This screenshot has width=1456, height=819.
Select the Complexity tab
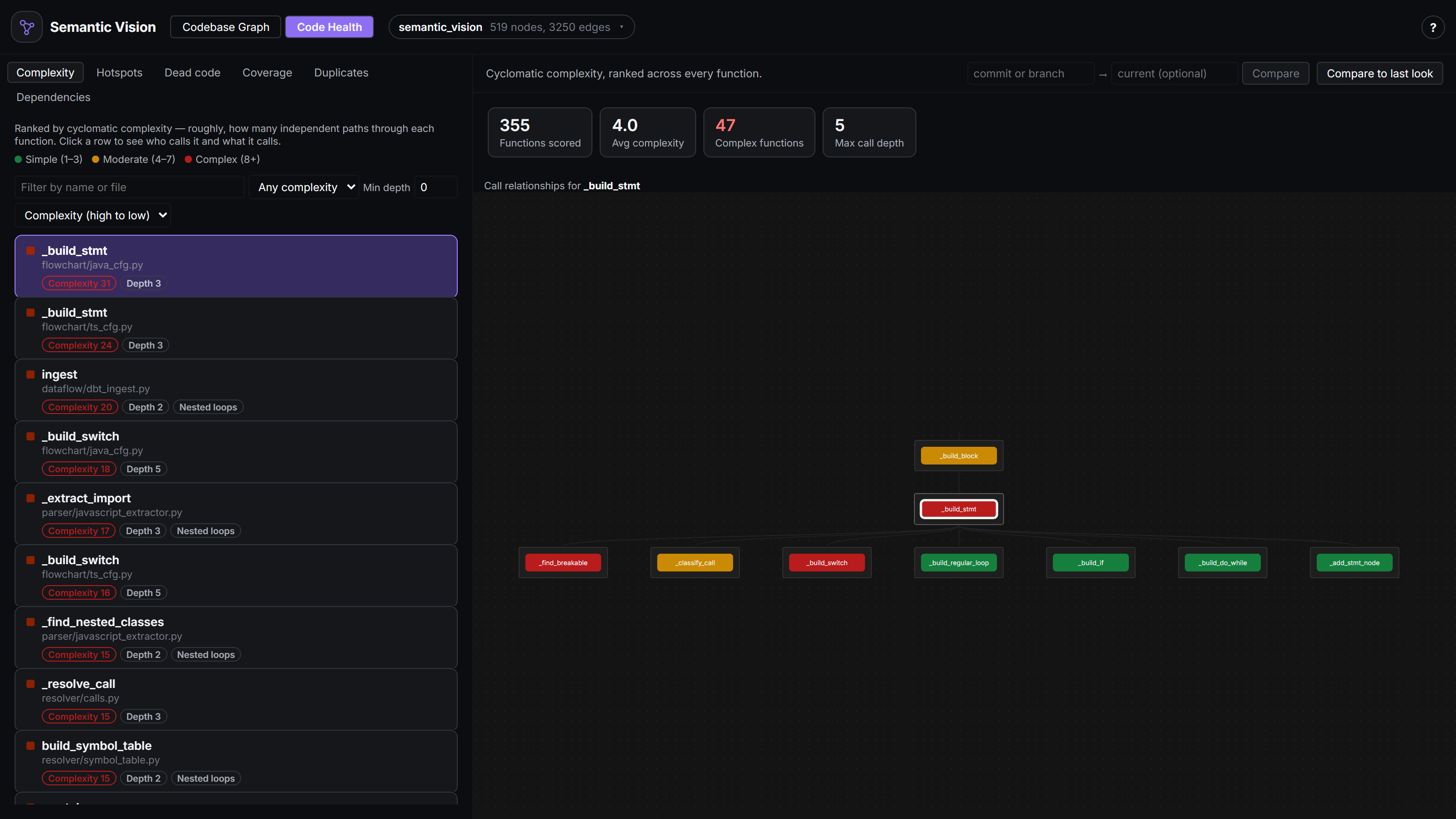pyautogui.click(x=45, y=73)
